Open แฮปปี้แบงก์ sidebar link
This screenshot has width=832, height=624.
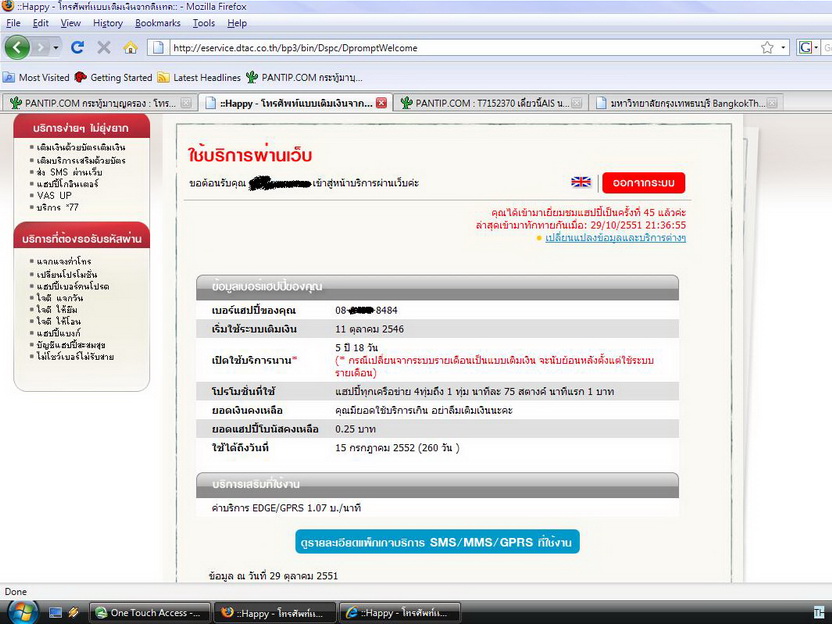[58, 333]
